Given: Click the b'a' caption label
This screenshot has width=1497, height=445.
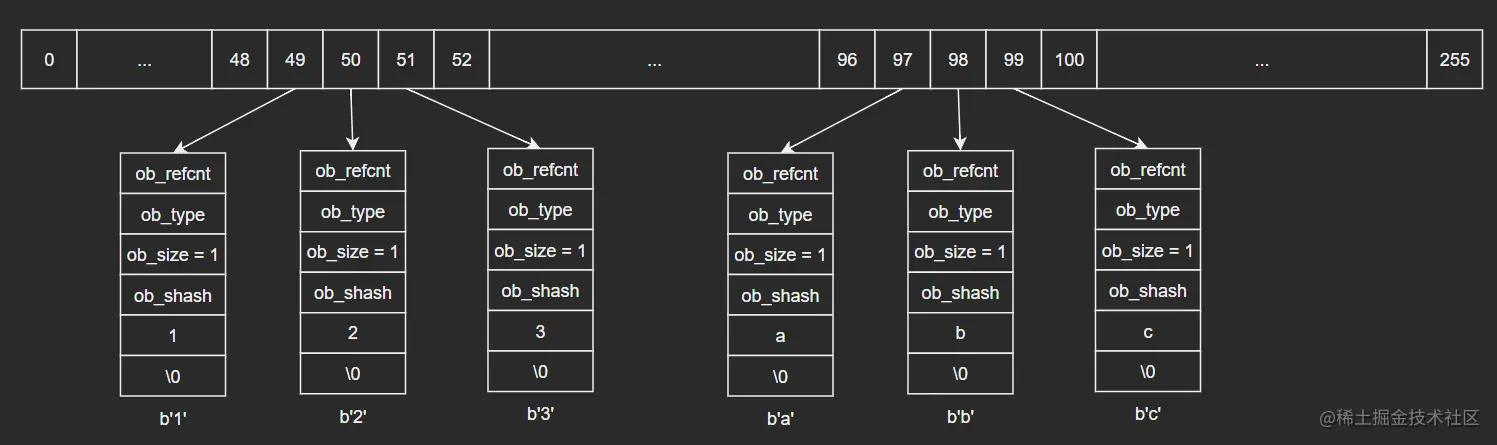Looking at the screenshot, I should [780, 419].
